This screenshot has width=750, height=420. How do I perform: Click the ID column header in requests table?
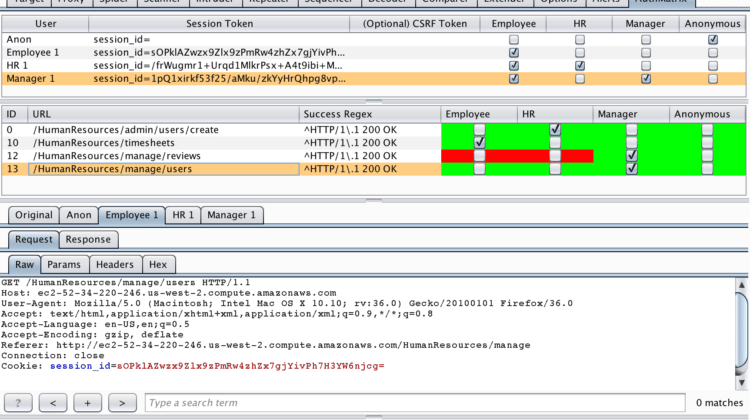15,114
